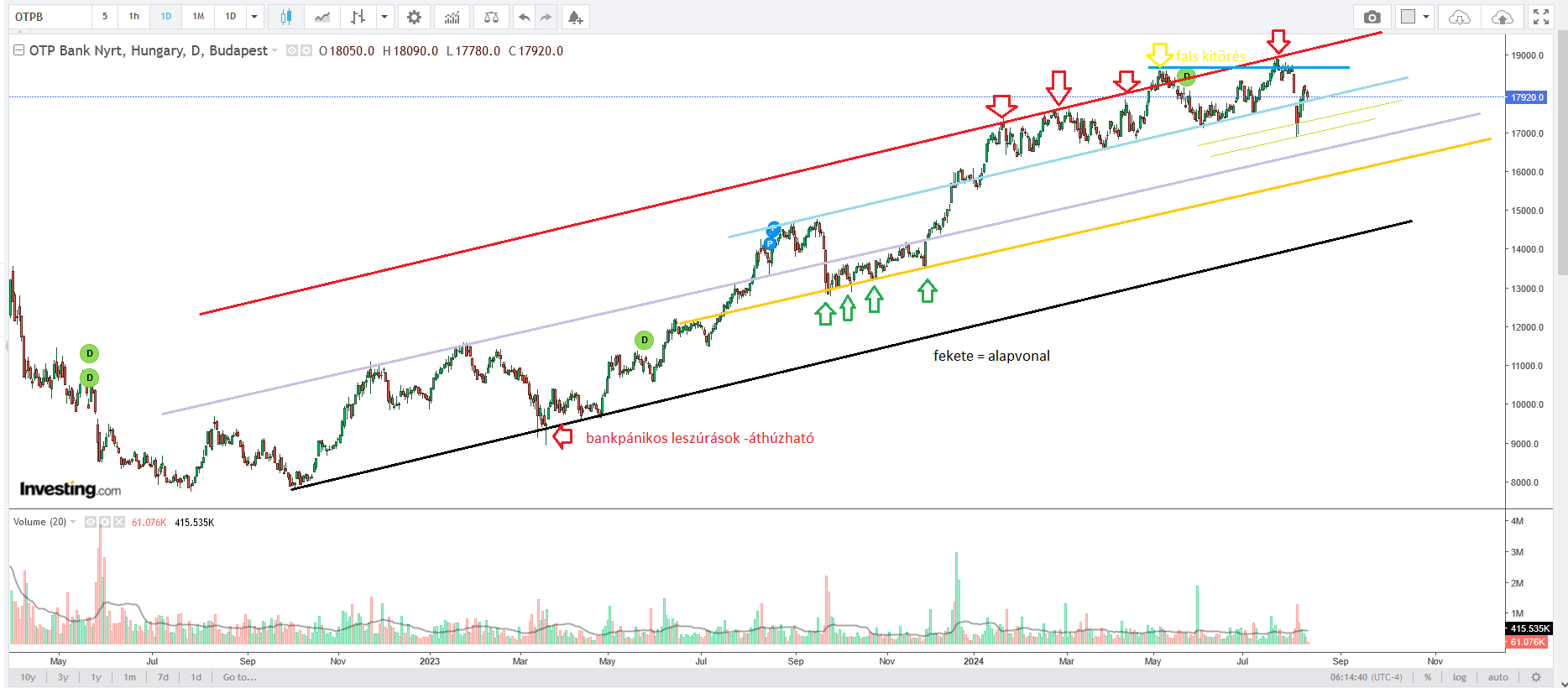The image size is (1568, 688).
Task: Load a chart layout from the cloud
Action: [1460, 17]
